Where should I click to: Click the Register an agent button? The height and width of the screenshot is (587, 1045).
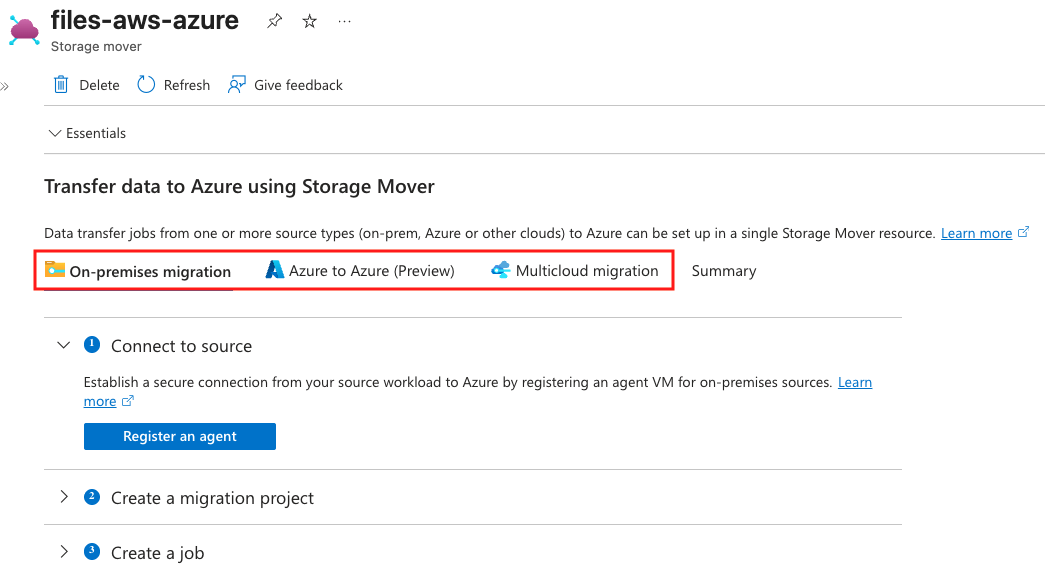click(180, 436)
